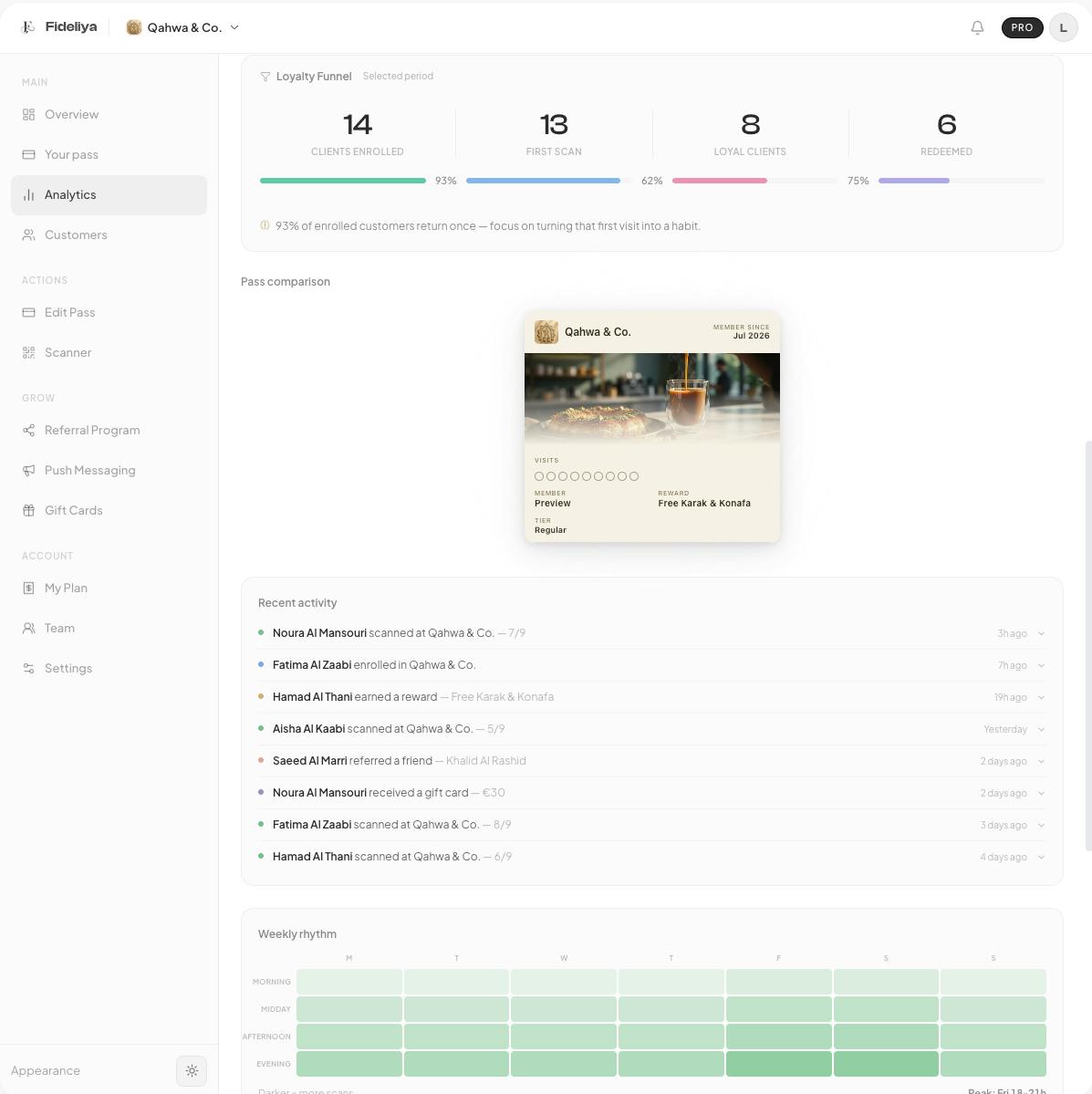
Task: Click the Scanner QR code icon
Action: pos(28,352)
